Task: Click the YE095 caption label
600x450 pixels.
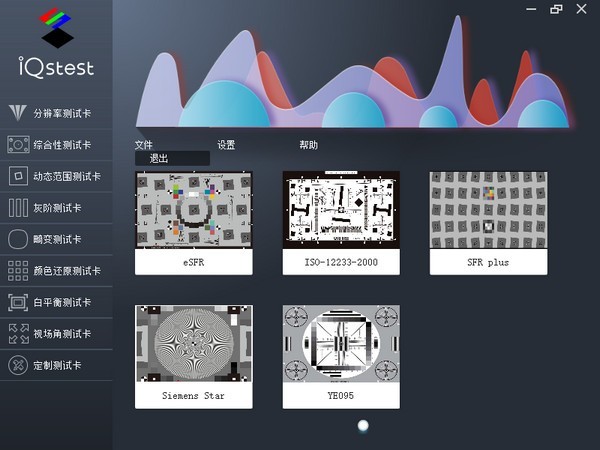Action: click(x=341, y=395)
